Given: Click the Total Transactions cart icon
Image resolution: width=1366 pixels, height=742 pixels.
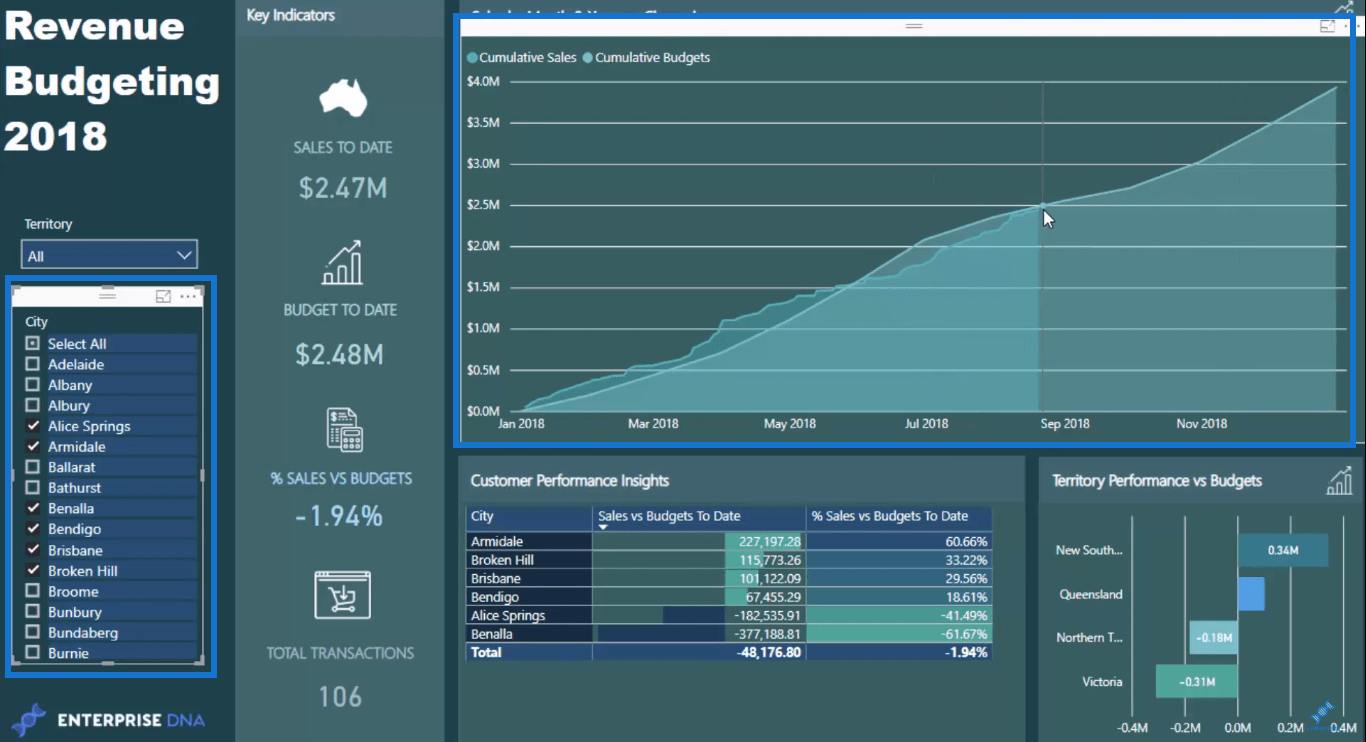Looking at the screenshot, I should pyautogui.click(x=342, y=594).
